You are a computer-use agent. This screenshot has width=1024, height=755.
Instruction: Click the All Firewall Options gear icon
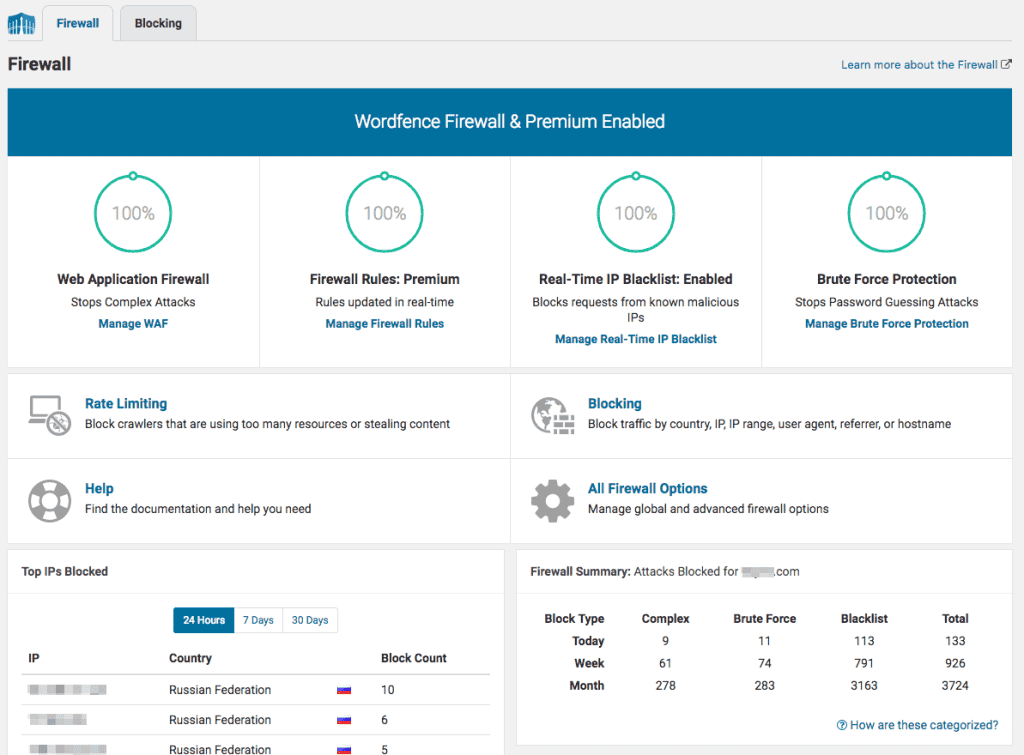pyautogui.click(x=552, y=500)
